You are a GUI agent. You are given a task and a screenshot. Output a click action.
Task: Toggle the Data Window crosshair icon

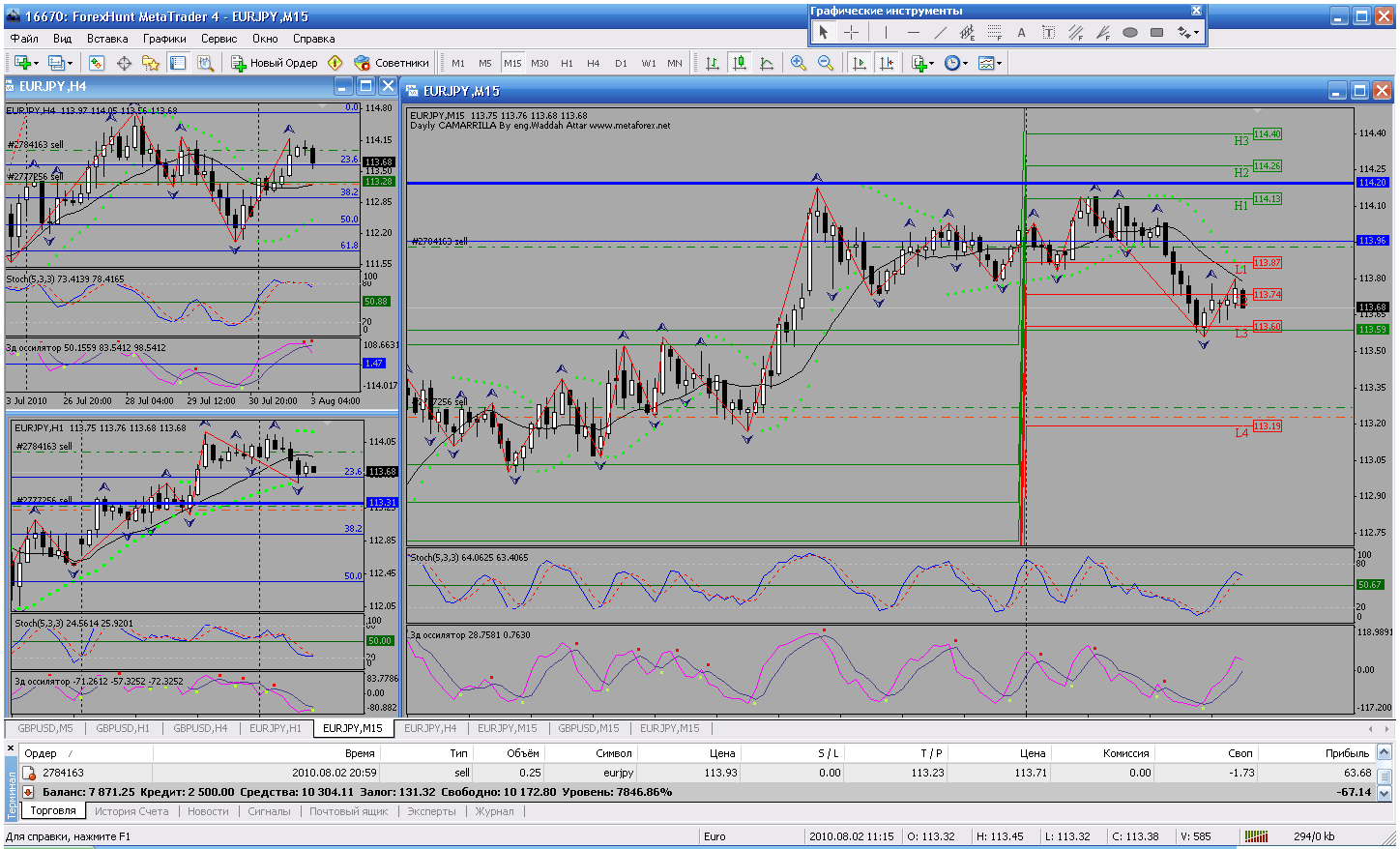click(124, 63)
